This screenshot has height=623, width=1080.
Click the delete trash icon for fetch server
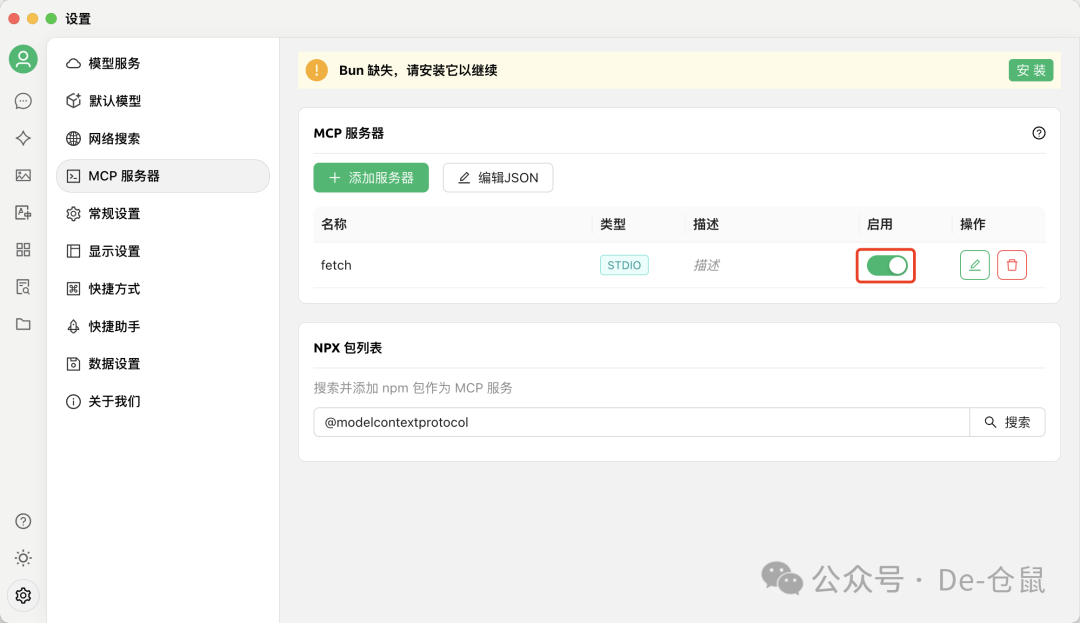pos(1012,264)
